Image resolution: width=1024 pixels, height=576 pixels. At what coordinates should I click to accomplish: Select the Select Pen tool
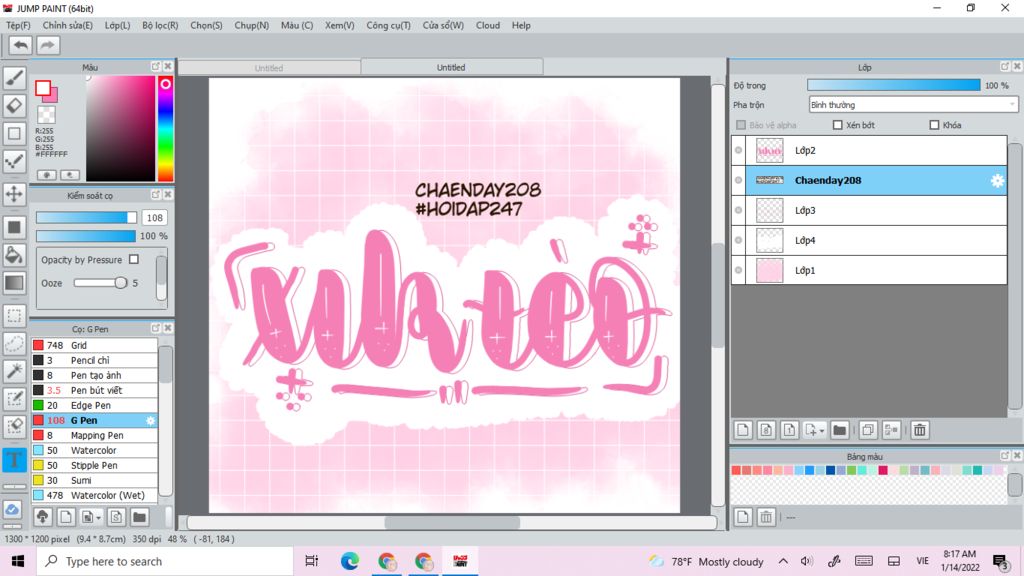point(14,399)
